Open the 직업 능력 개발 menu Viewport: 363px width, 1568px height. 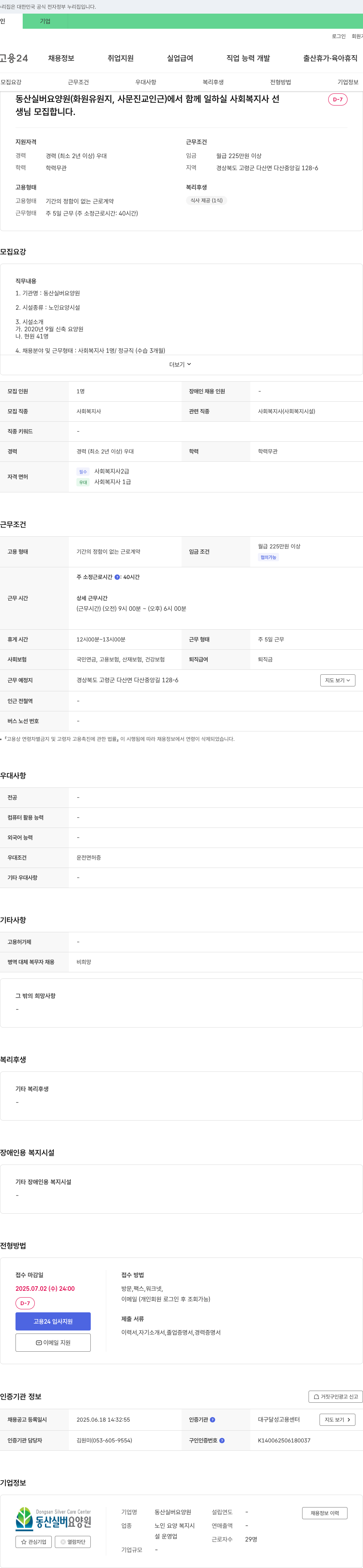click(248, 59)
